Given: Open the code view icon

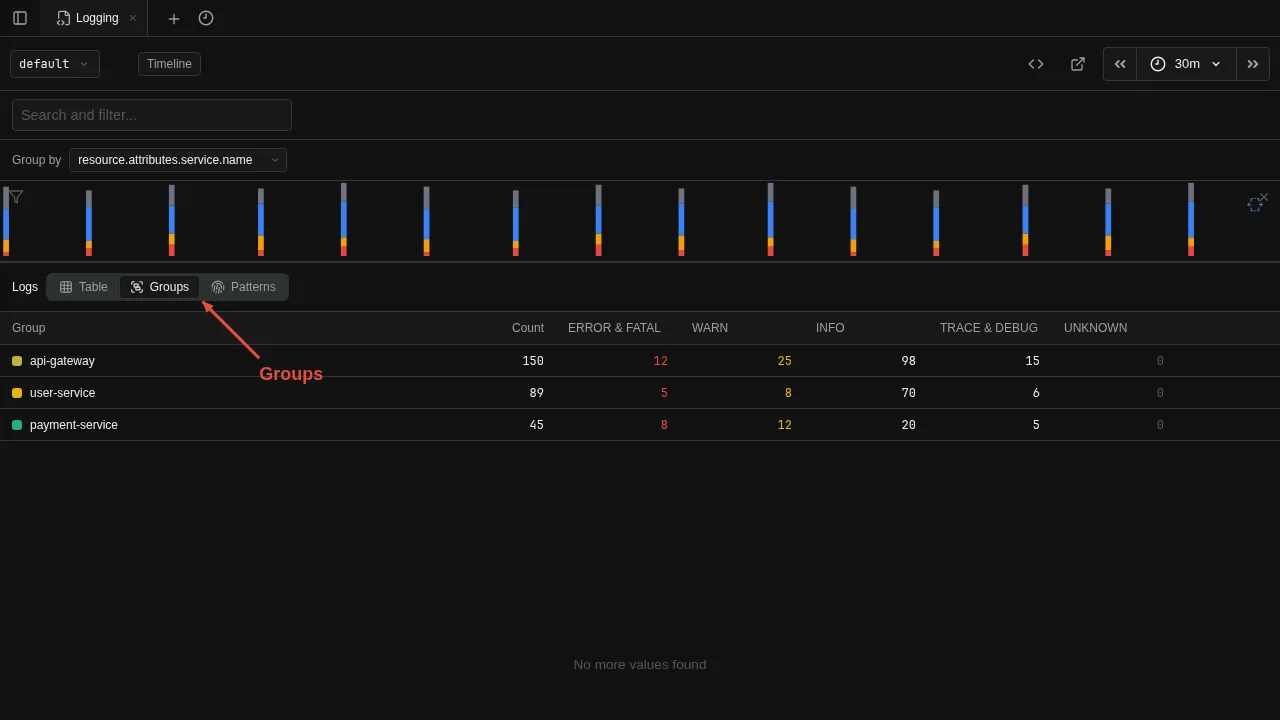Looking at the screenshot, I should point(1036,64).
